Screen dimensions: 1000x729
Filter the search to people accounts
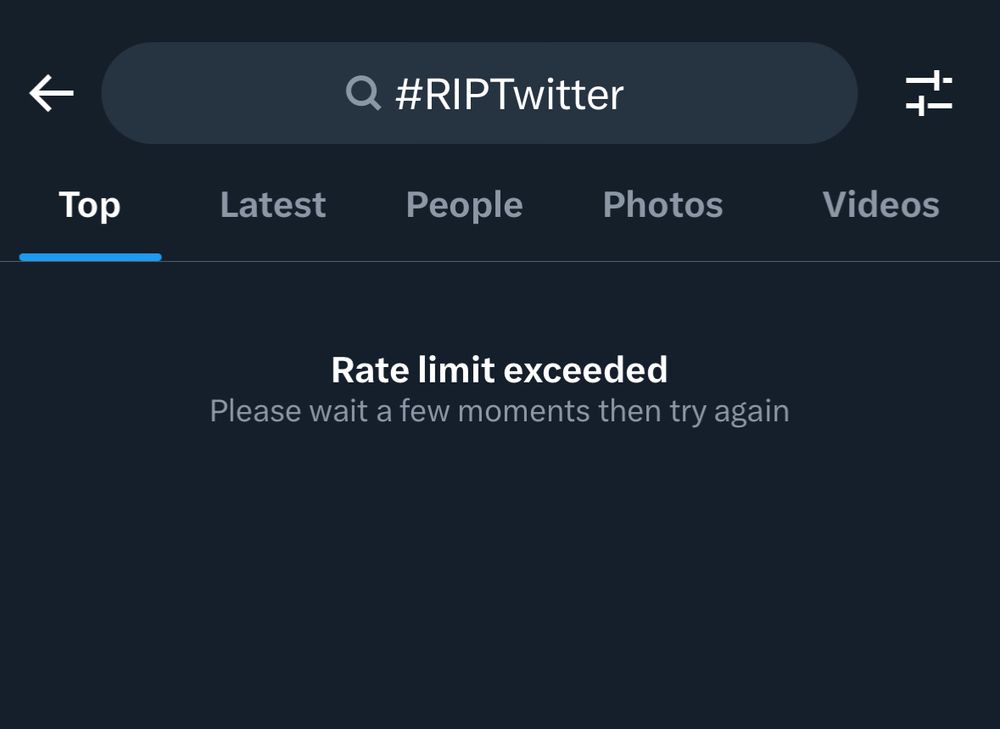[x=464, y=205]
